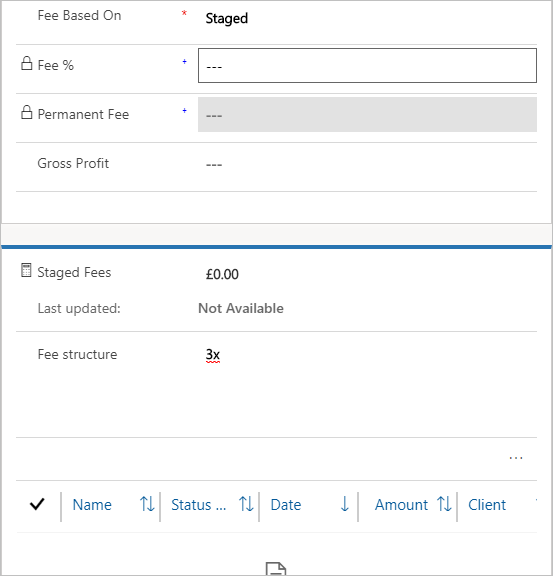Sort the grid by Name column header
Screen dimensions: 553x576
point(92,505)
